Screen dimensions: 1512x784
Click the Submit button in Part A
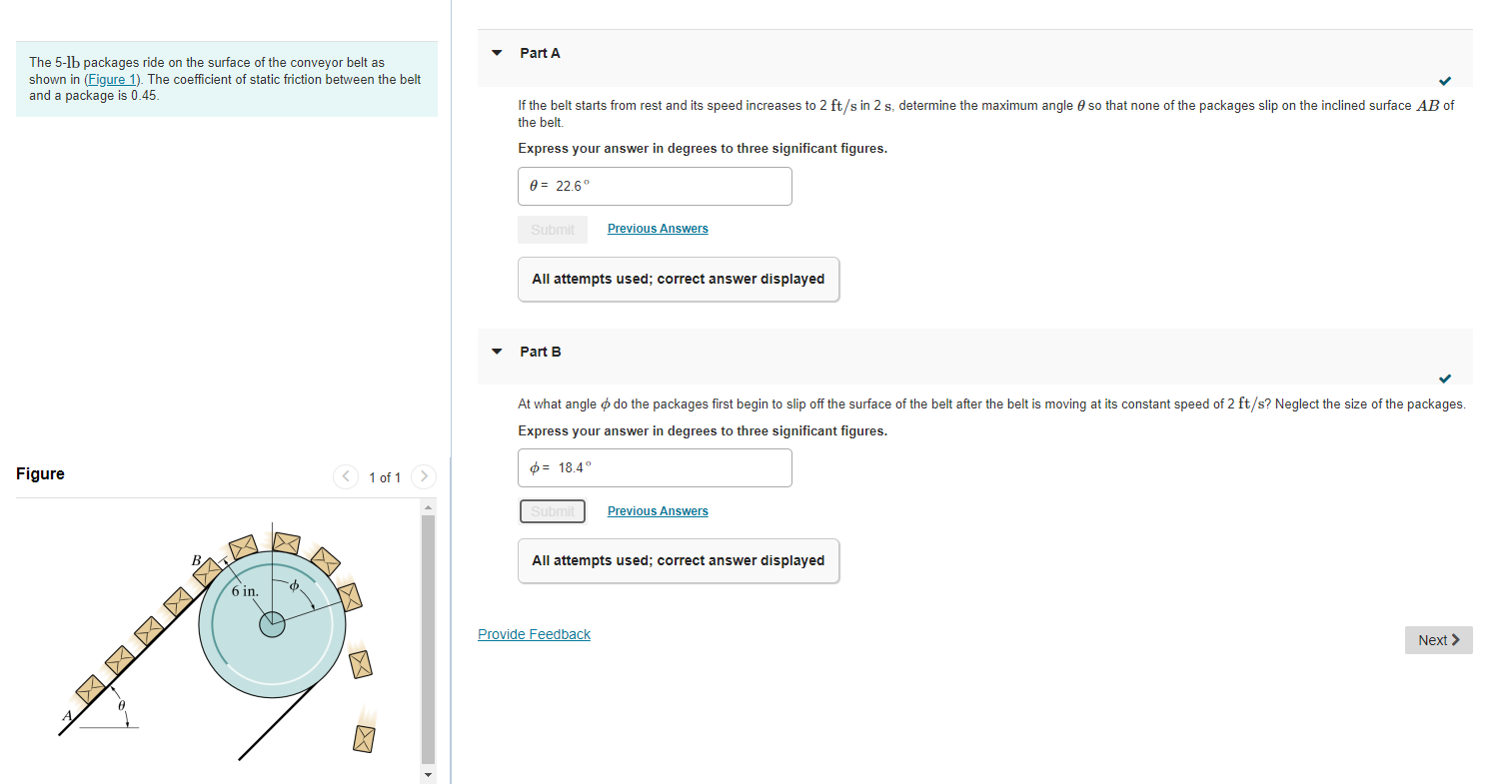[x=552, y=229]
